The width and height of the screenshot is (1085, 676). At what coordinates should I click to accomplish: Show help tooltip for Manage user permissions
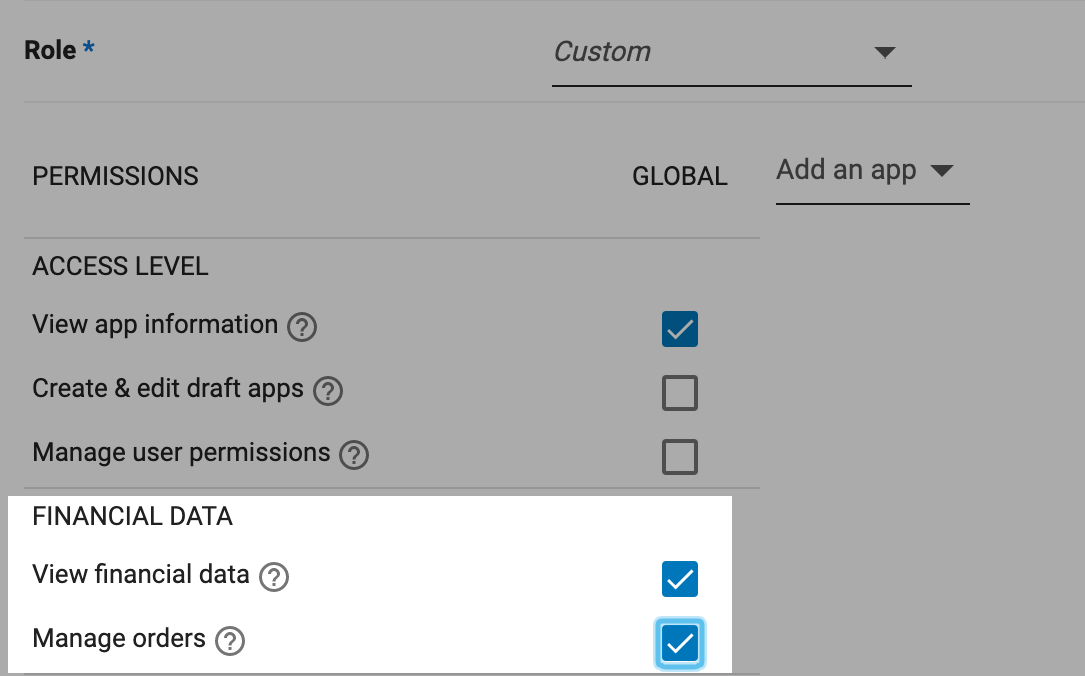(354, 455)
